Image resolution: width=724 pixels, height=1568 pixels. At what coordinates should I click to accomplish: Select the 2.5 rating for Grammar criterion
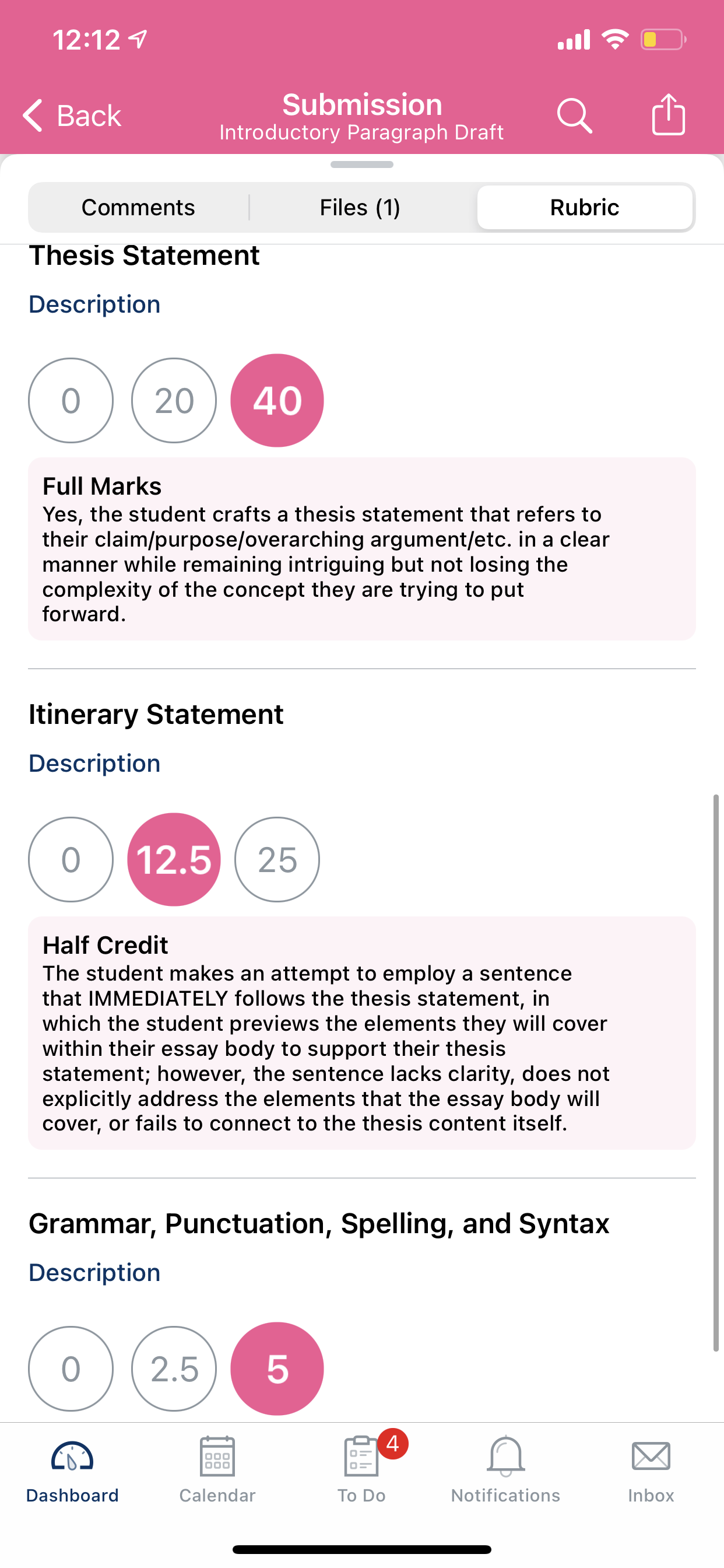(x=174, y=1368)
